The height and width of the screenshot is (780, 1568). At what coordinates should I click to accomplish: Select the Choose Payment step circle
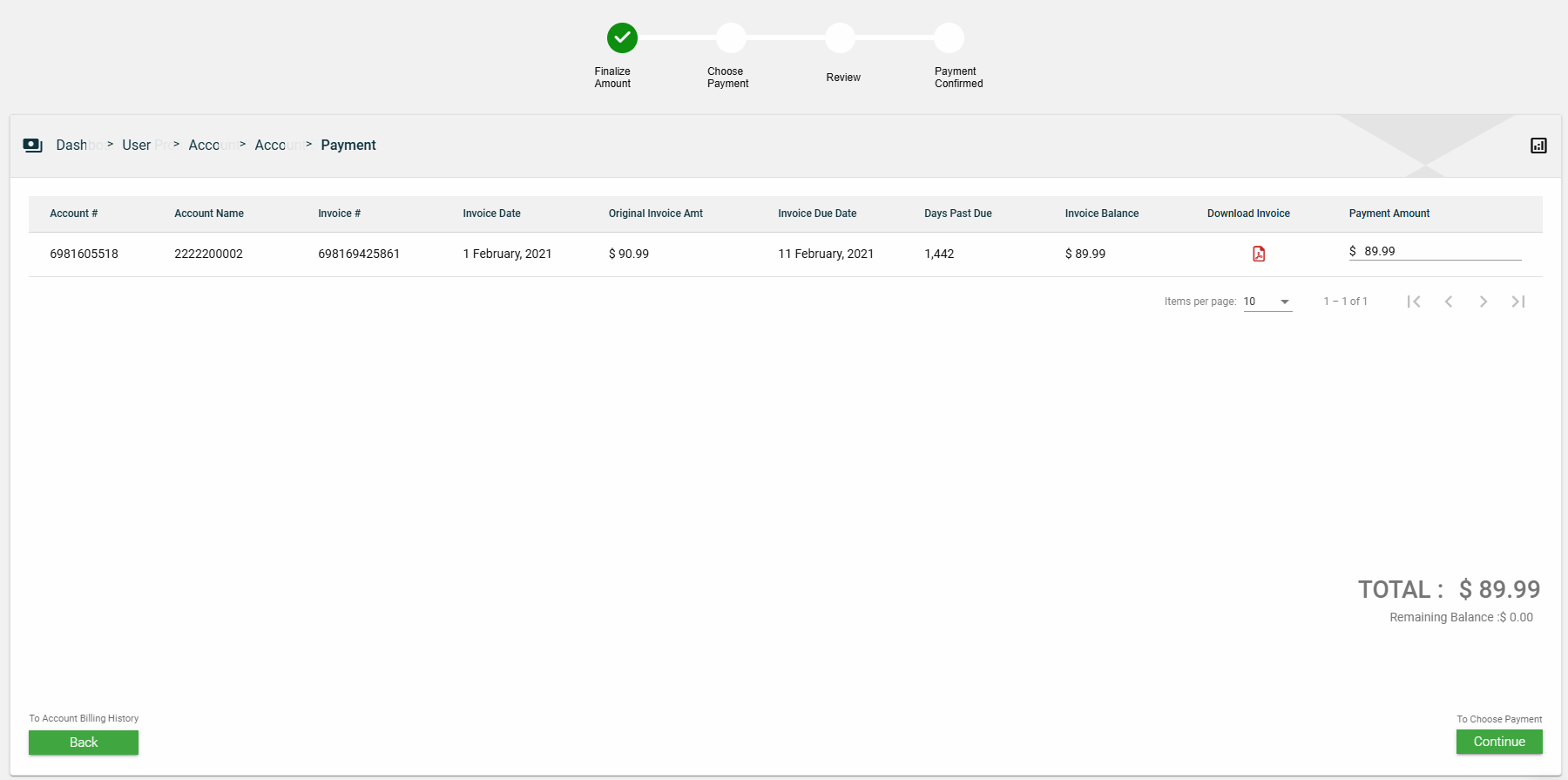[x=731, y=38]
